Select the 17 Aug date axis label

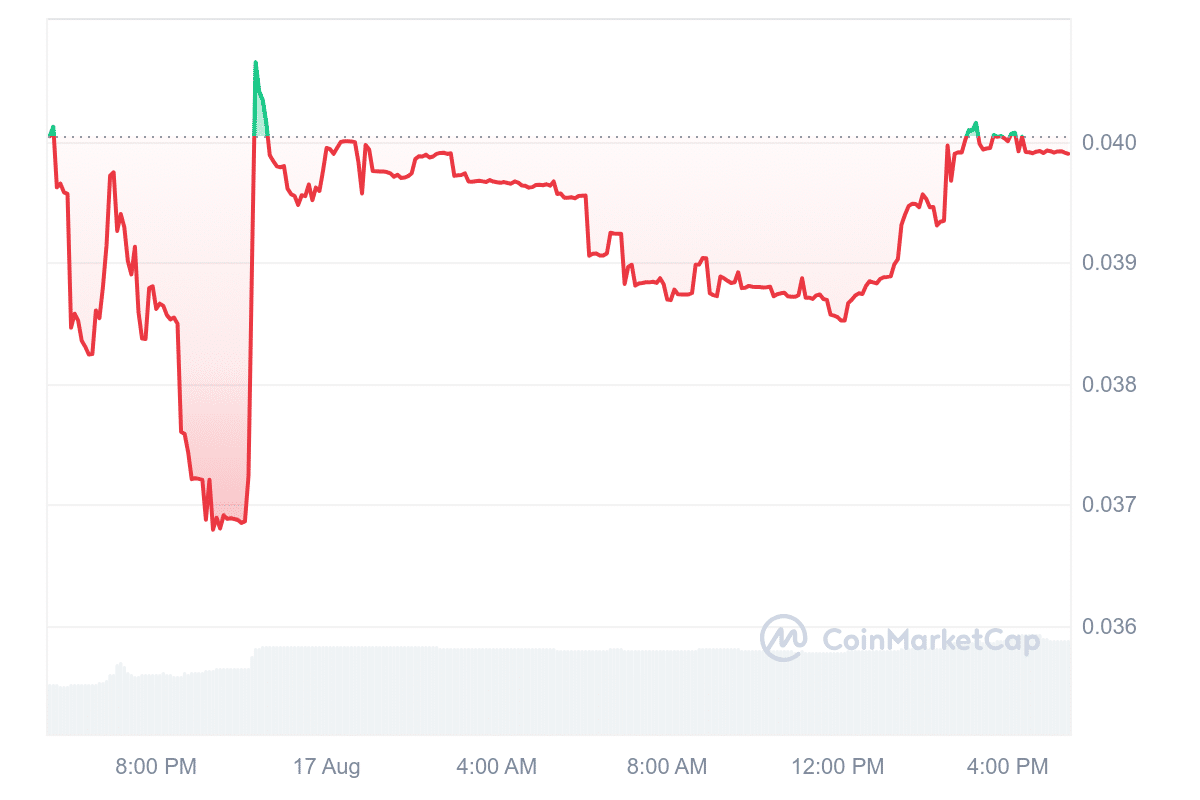tap(327, 767)
